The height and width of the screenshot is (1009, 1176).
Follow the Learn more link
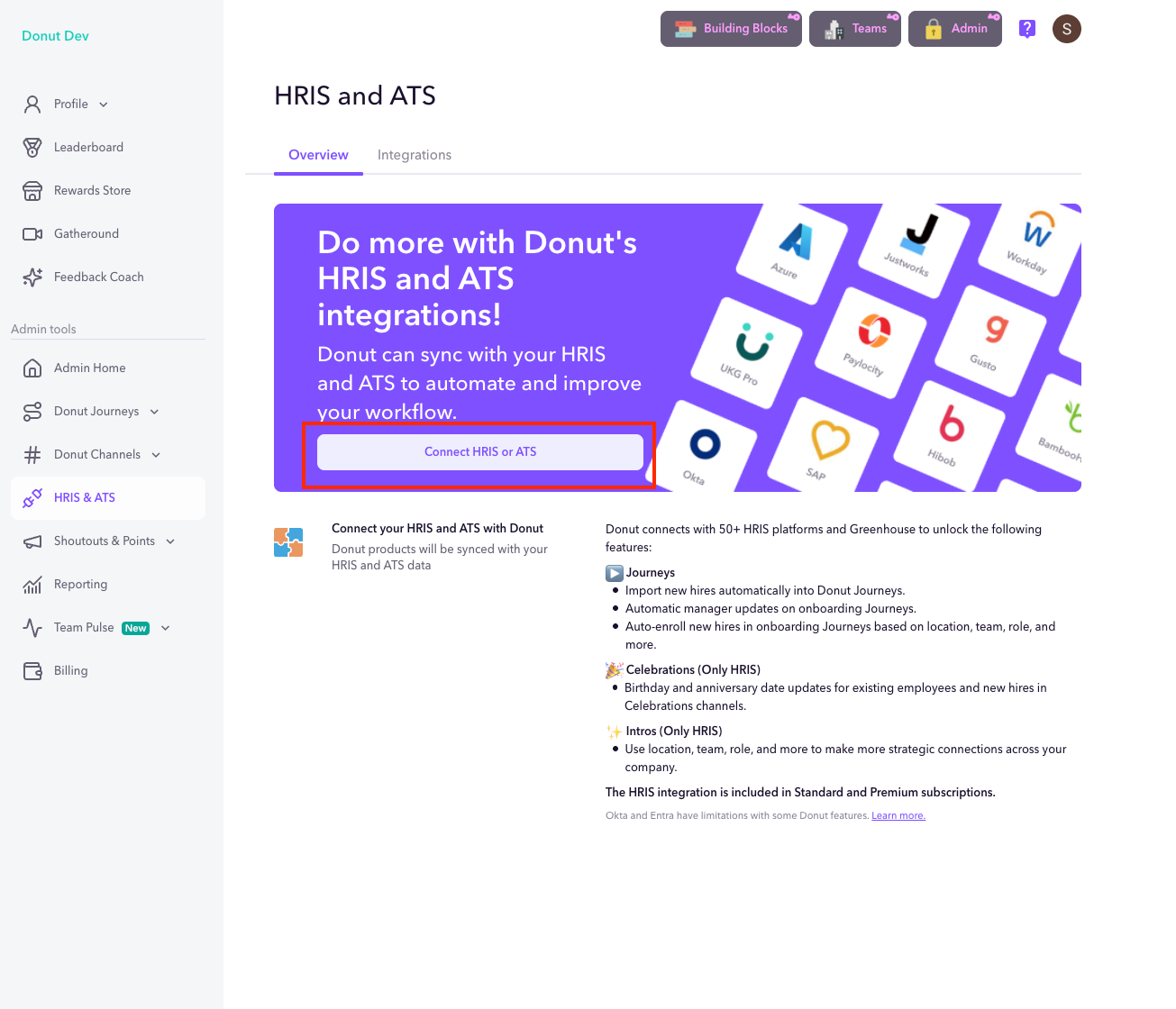[898, 816]
